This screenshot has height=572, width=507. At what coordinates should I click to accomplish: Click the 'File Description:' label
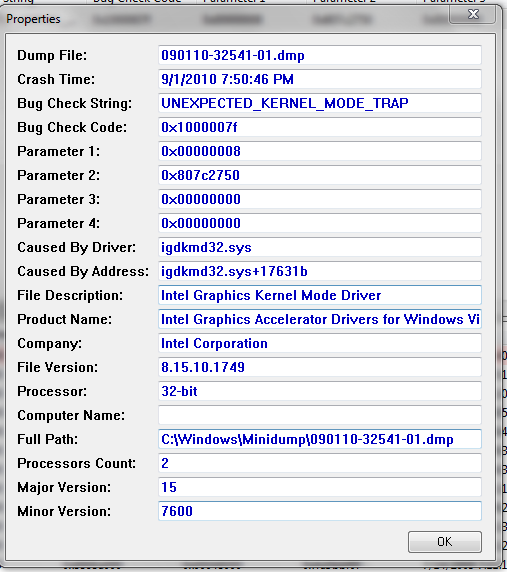pyautogui.click(x=70, y=295)
